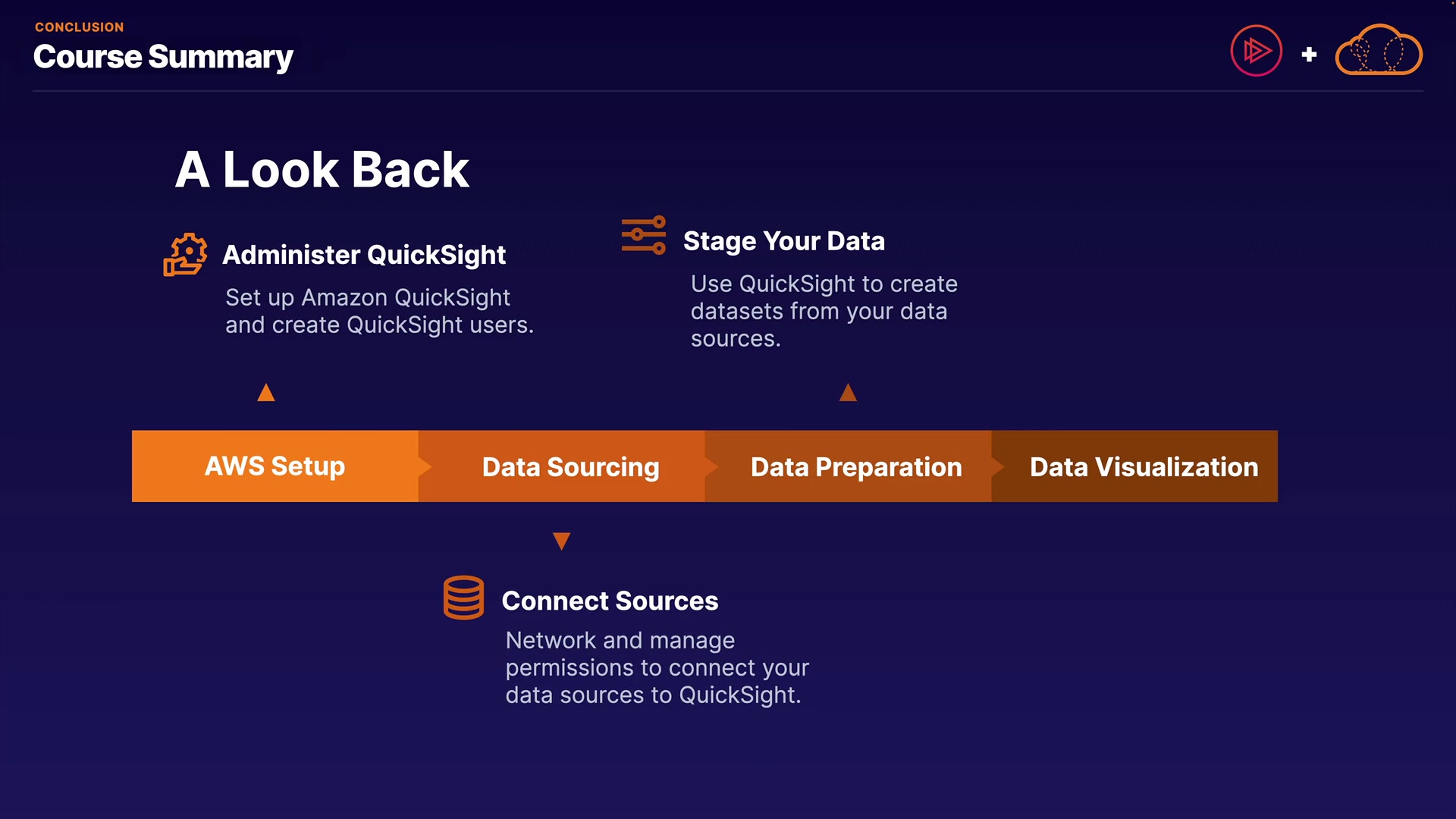Image resolution: width=1456 pixels, height=819 pixels.
Task: Click the Connect Sources heading
Action: pyautogui.click(x=610, y=601)
